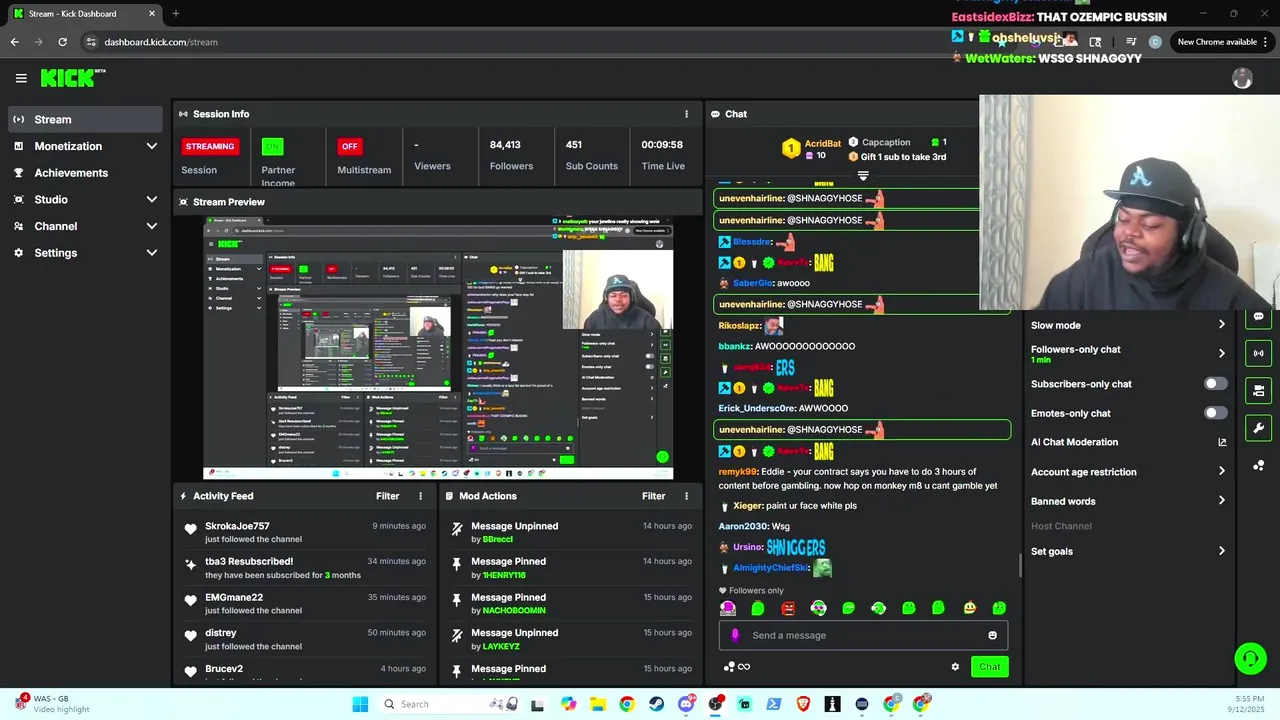
Task: Toggle the Multistream OFF badge
Action: pyautogui.click(x=349, y=146)
